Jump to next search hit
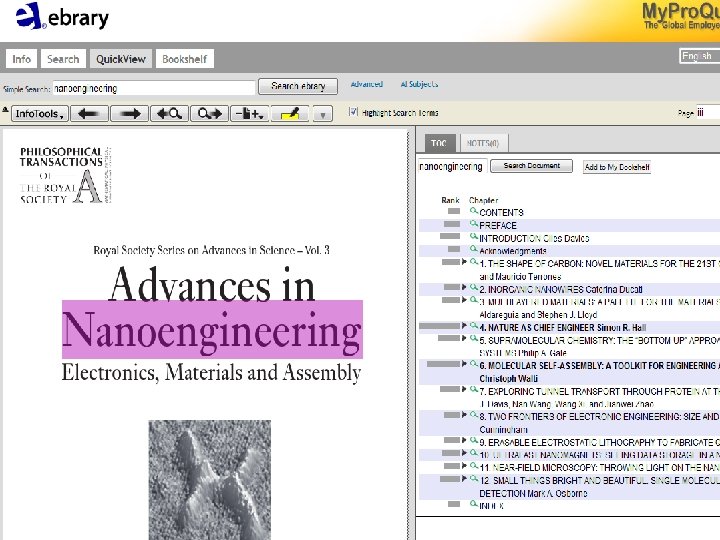 209,113
